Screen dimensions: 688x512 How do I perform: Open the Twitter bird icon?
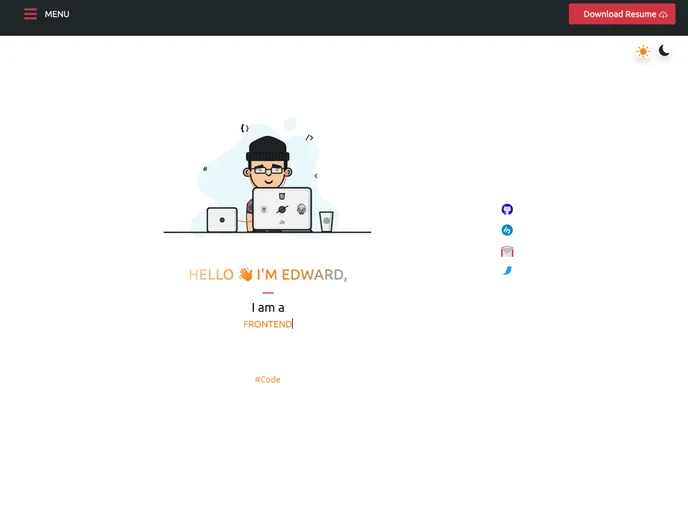tap(507, 271)
